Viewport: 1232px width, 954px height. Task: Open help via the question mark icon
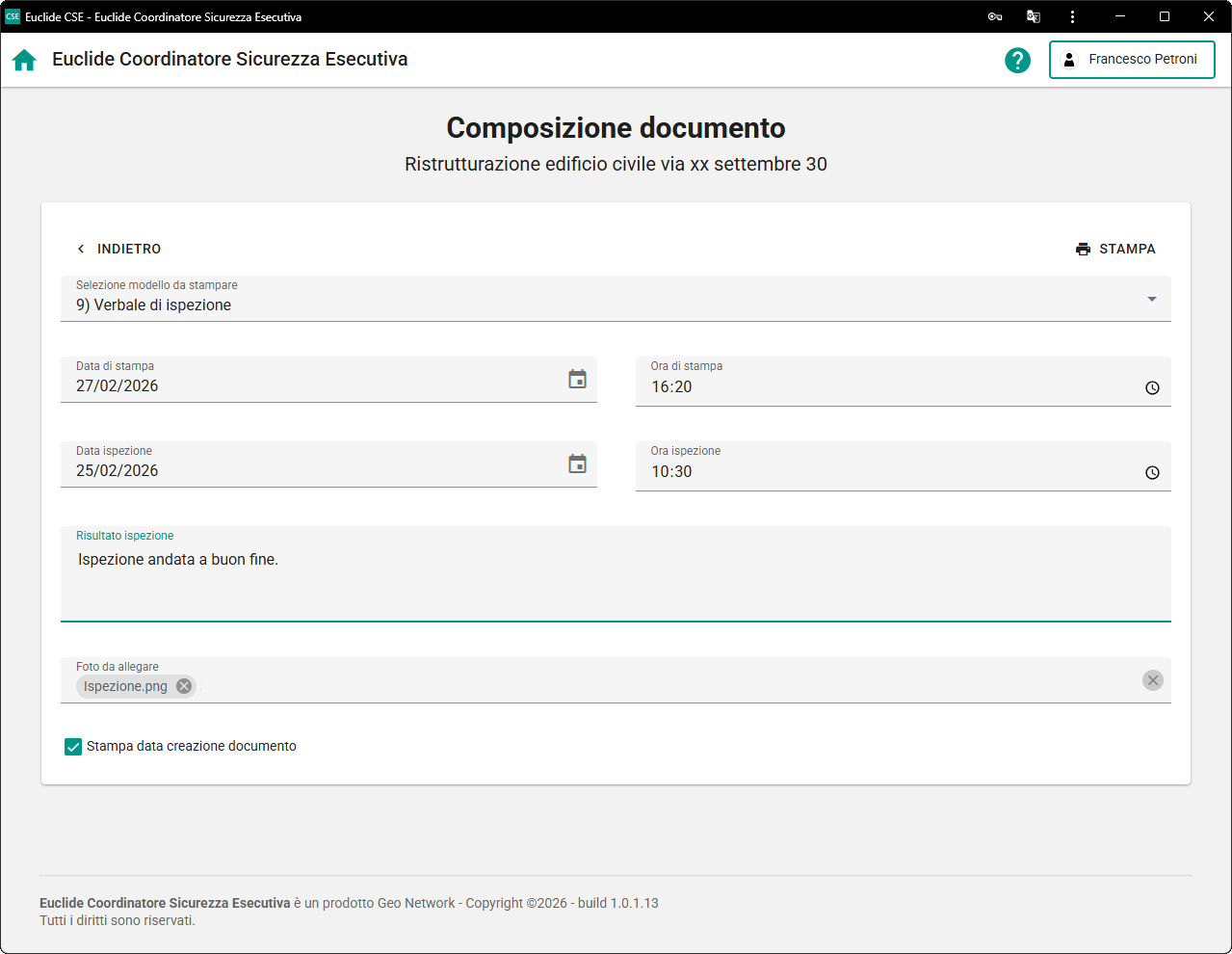point(1017,60)
